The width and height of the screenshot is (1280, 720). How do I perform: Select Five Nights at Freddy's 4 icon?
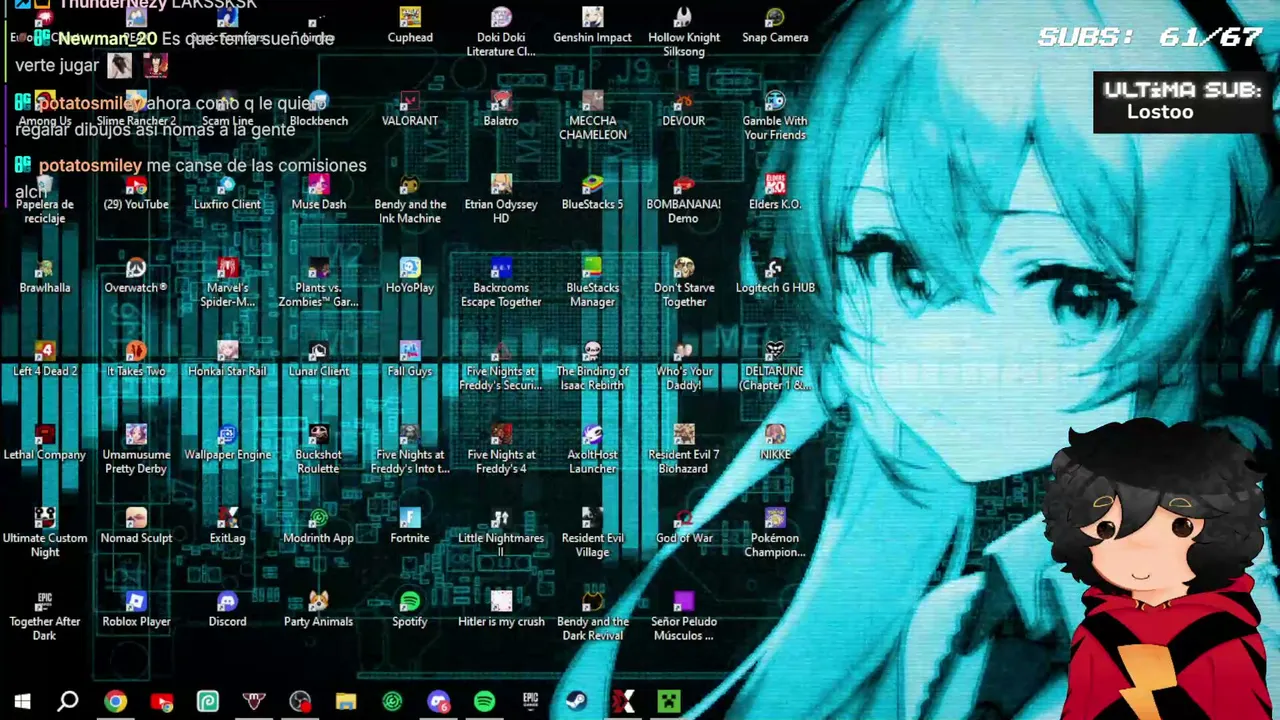point(501,450)
